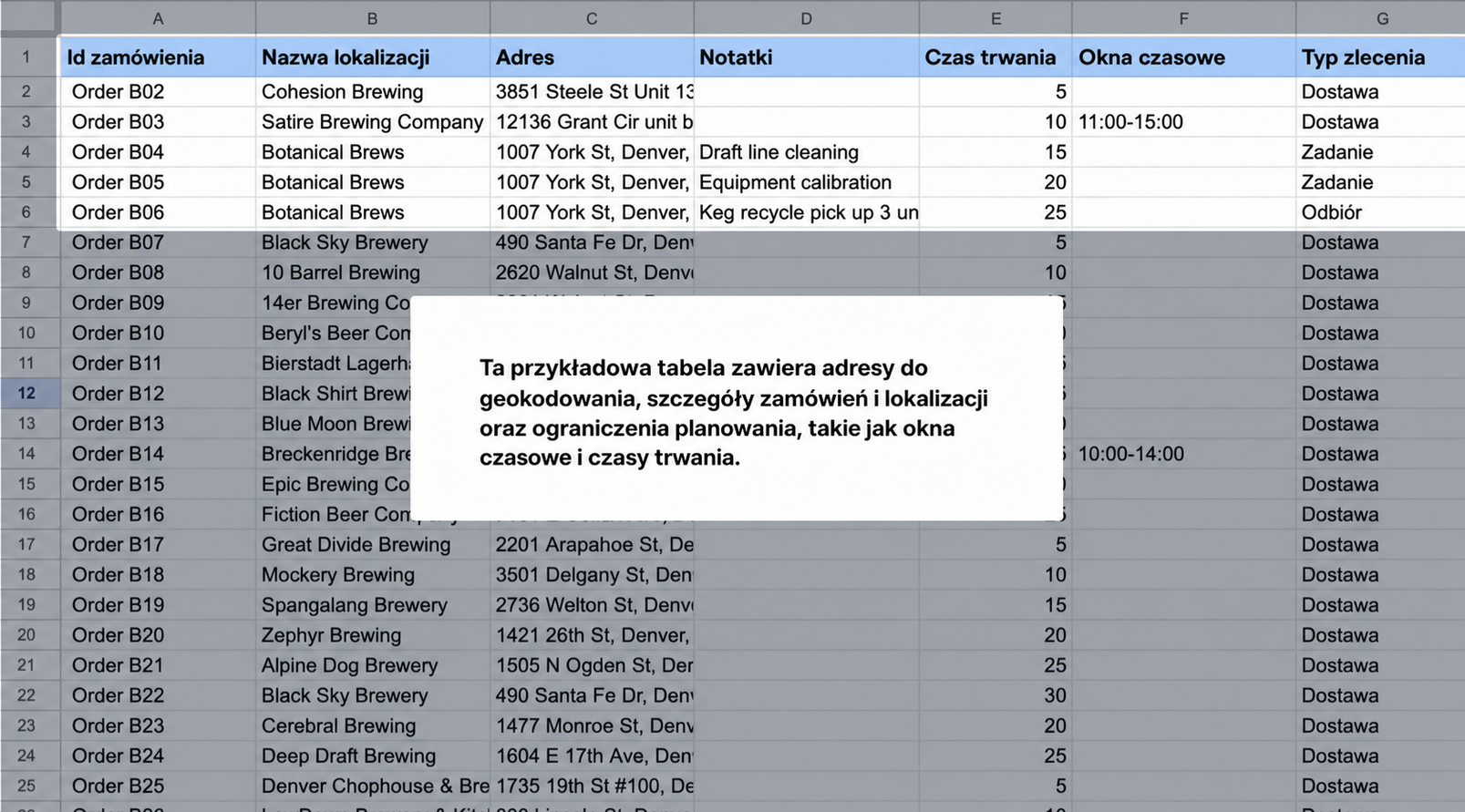Screen dimensions: 1465x812
Task: Select row 1 header
Action: (x=26, y=57)
